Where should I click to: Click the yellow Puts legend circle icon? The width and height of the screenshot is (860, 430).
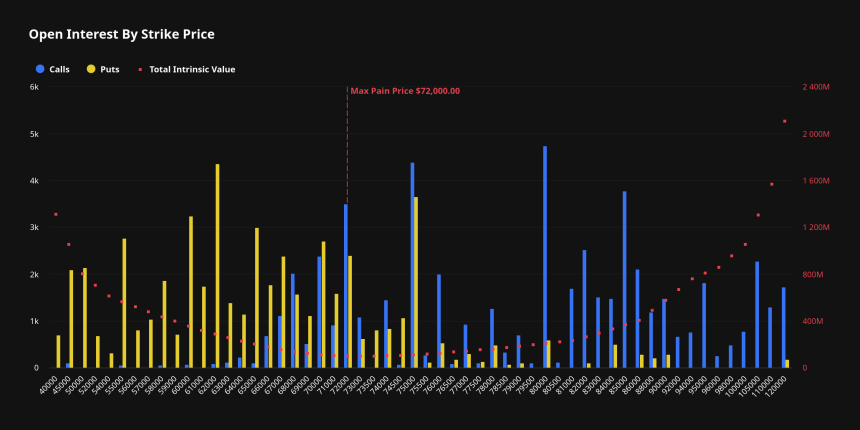(92, 69)
